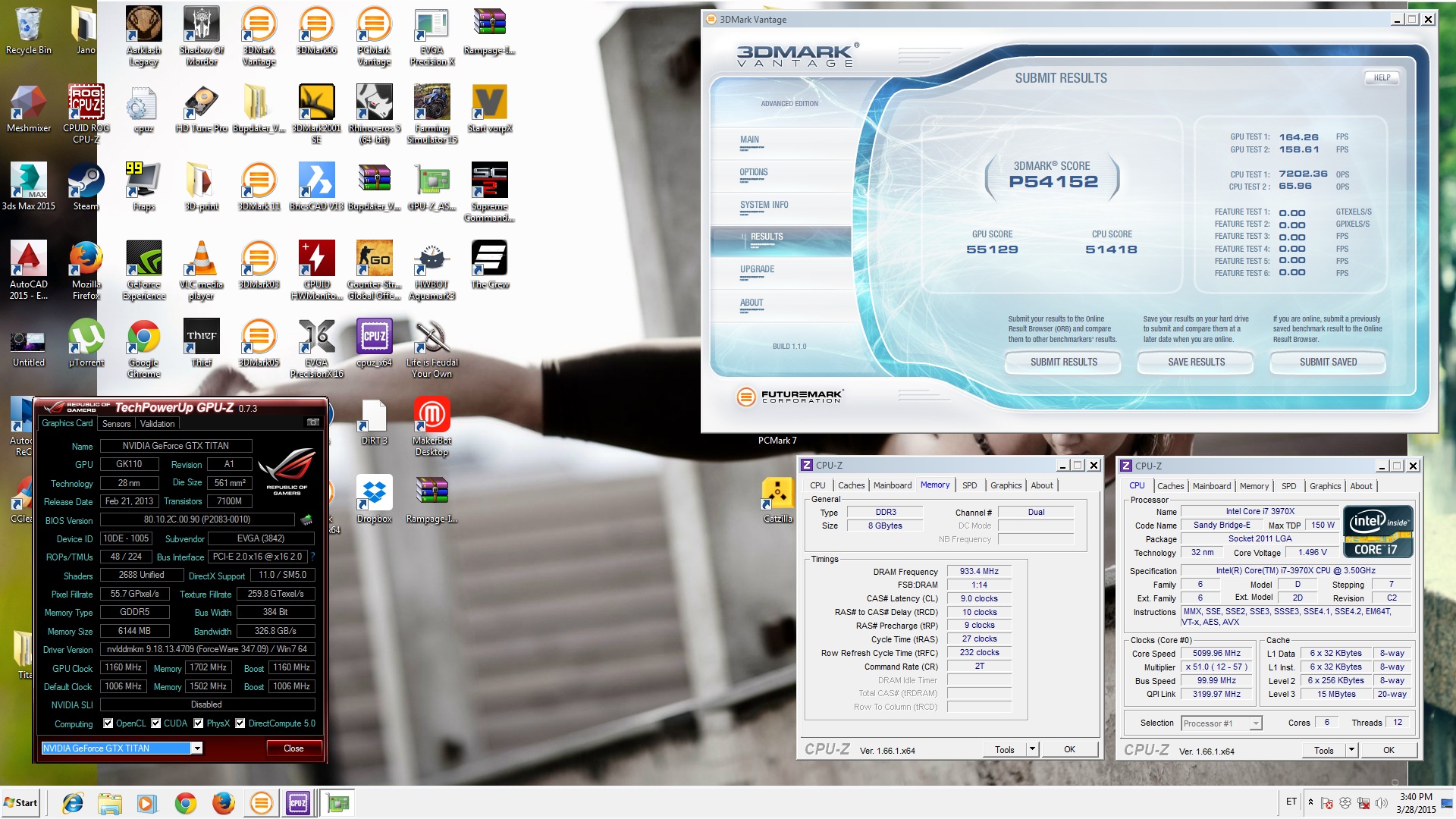This screenshot has width=1456, height=819.
Task: Click the SUBMIT SAVED button
Action: coord(1328,362)
